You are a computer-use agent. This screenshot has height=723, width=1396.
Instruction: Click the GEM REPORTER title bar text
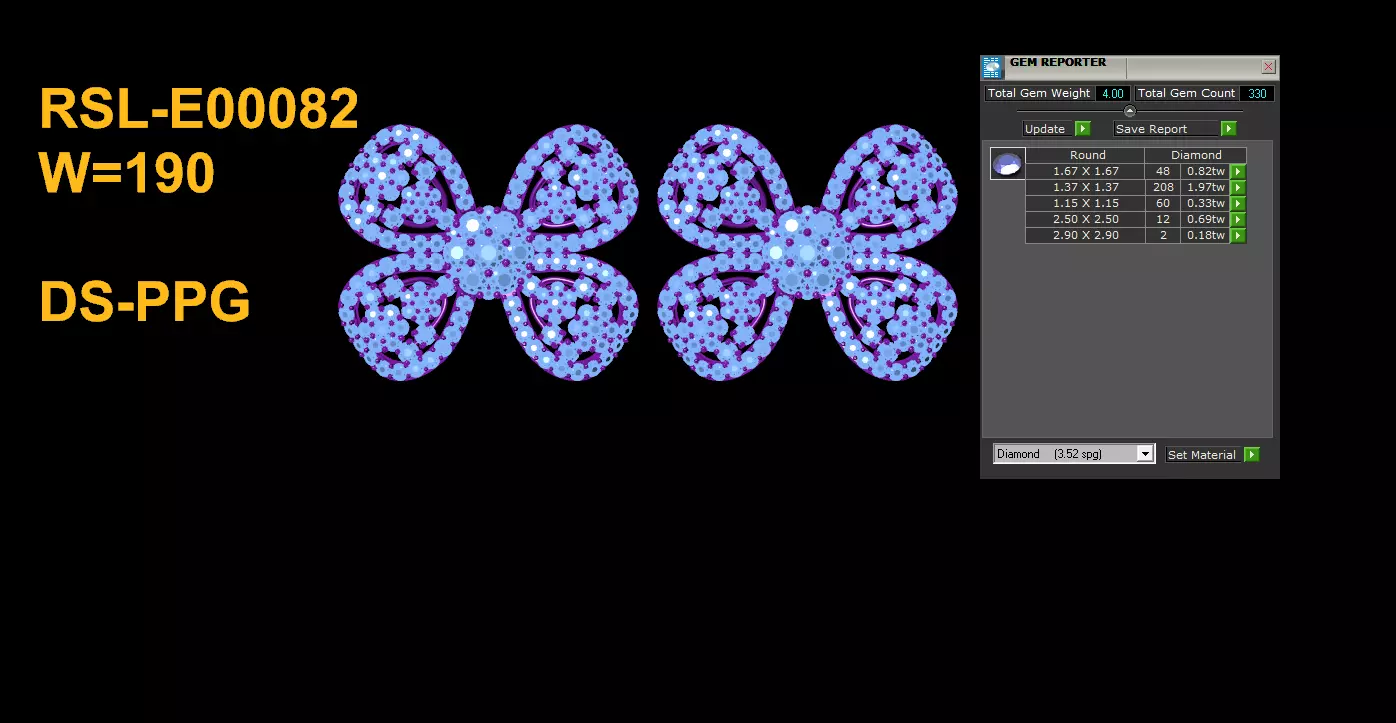point(1058,62)
